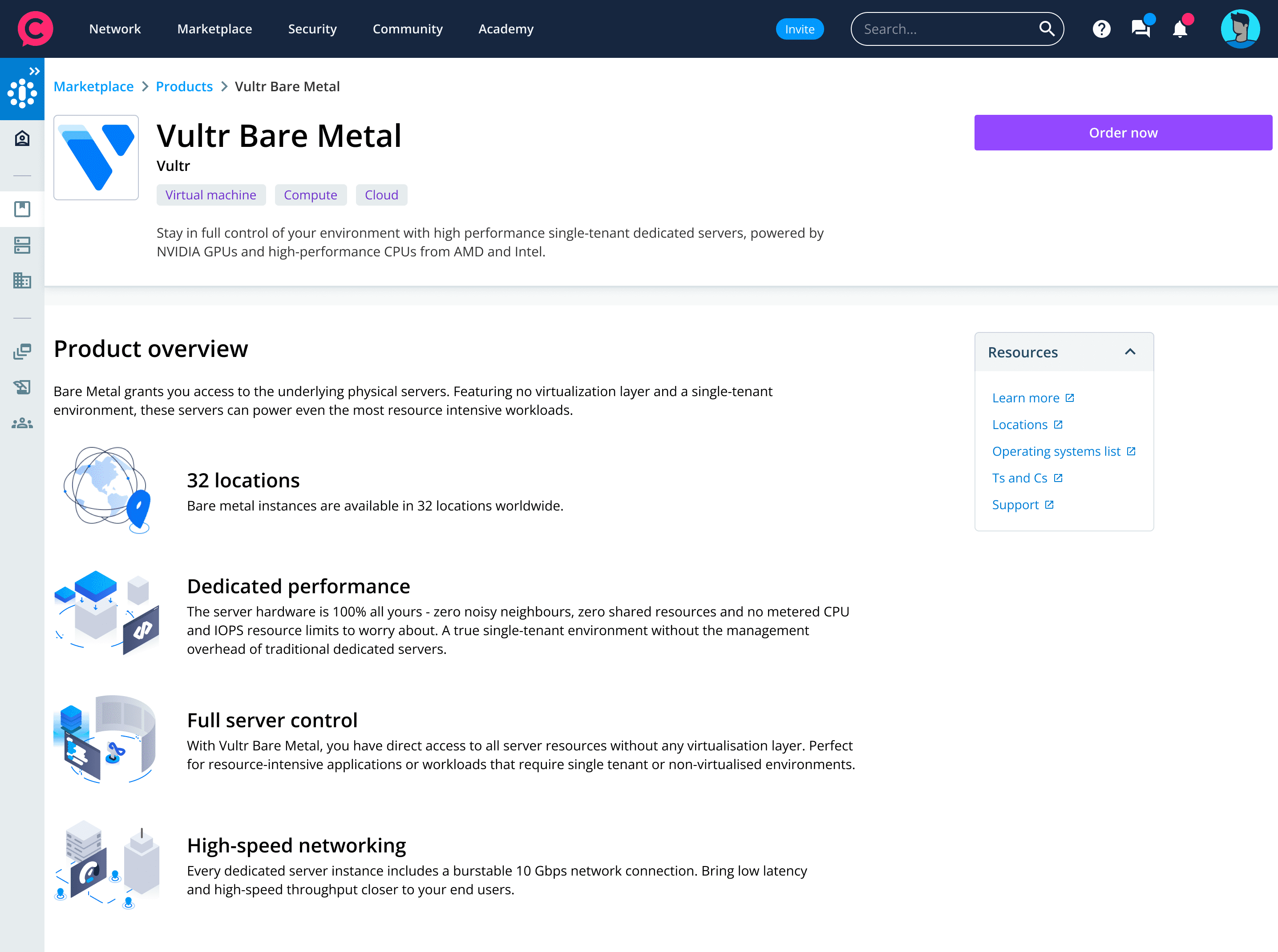
Task: Click the user avatar in header
Action: [x=1240, y=29]
